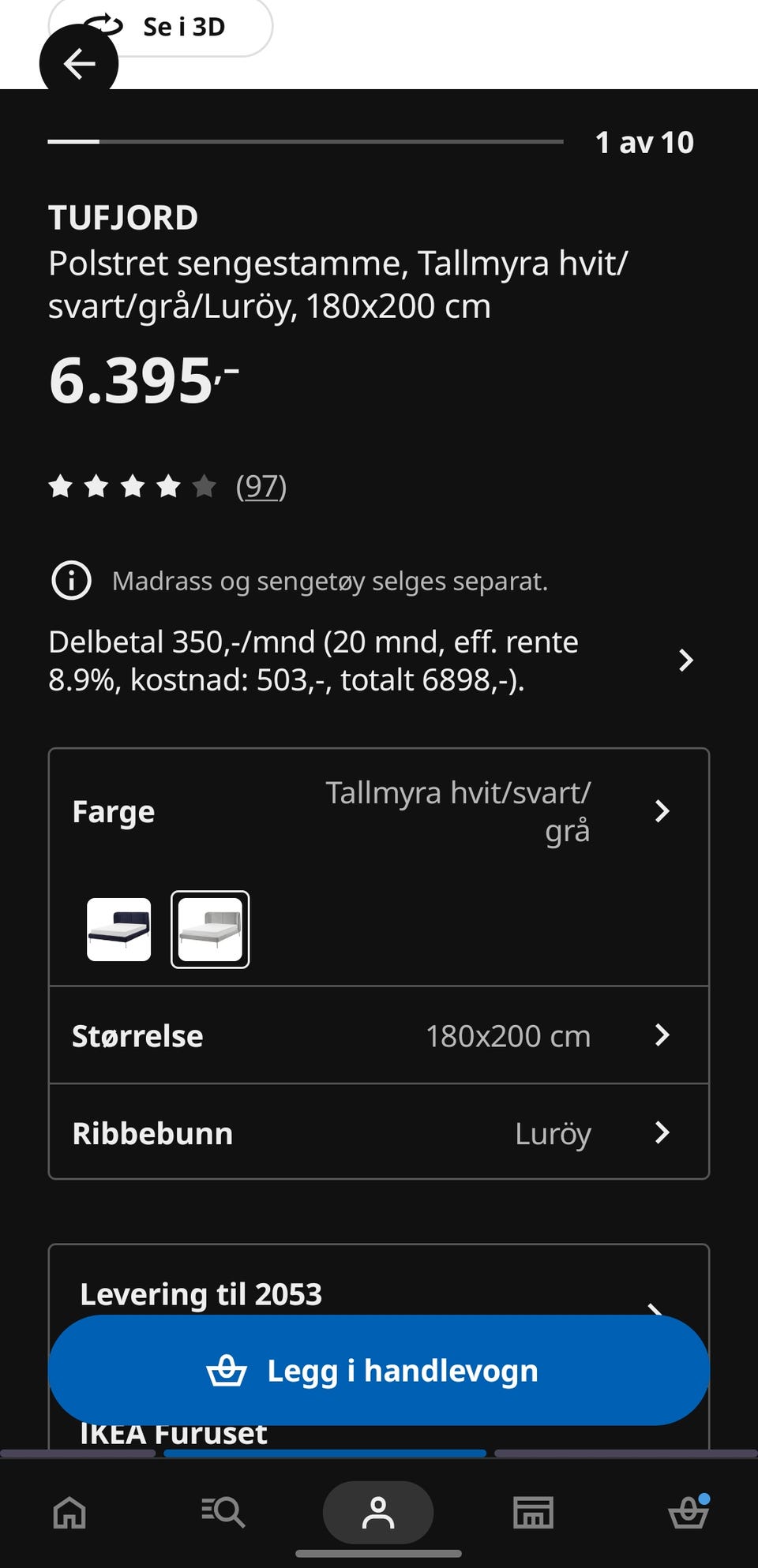The height and width of the screenshot is (1568, 758).
Task: Tap the star rating row
Action: click(x=132, y=486)
